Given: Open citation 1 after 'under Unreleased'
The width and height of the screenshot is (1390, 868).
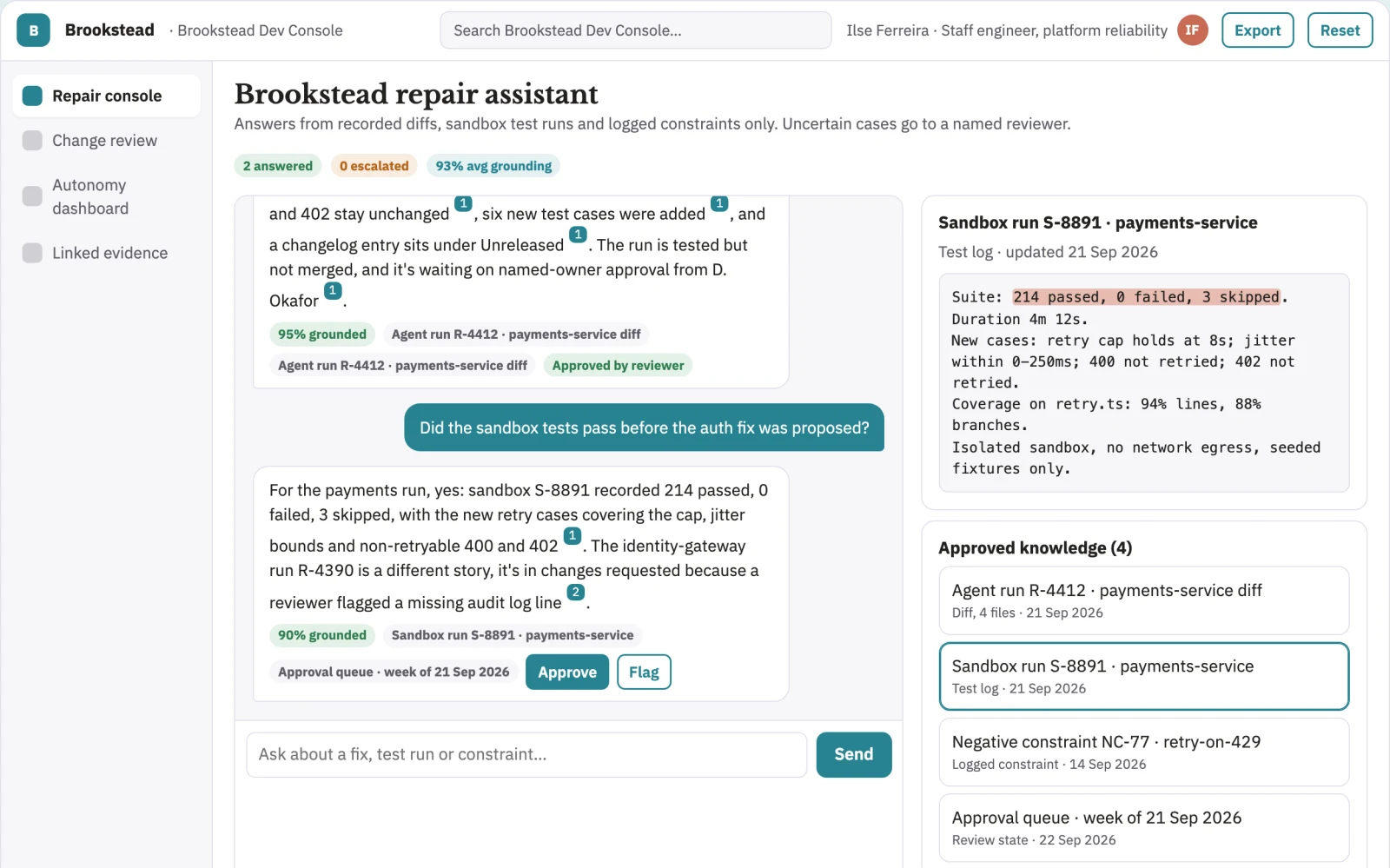Looking at the screenshot, I should click(578, 235).
